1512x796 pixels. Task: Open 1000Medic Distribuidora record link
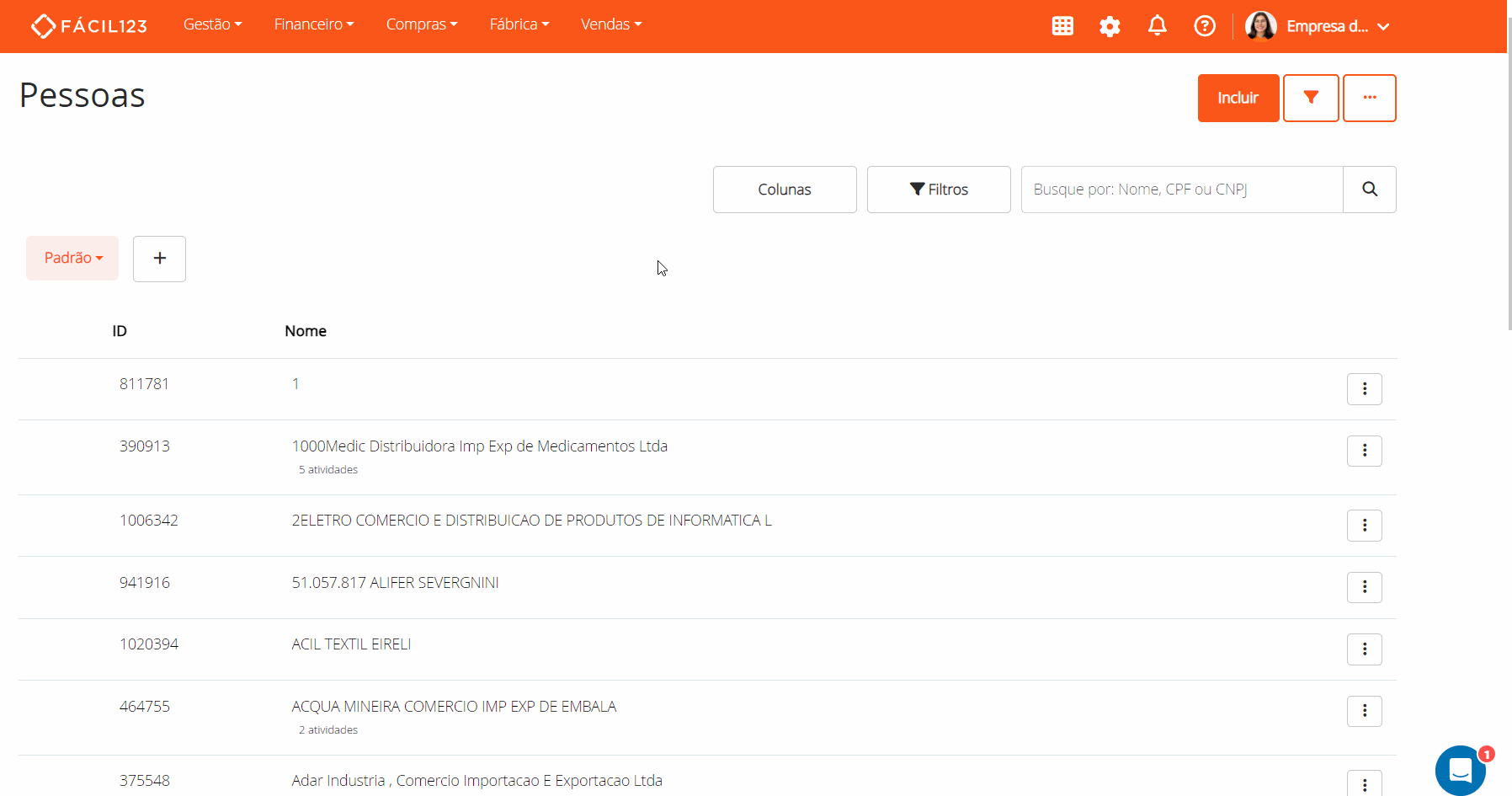479,446
